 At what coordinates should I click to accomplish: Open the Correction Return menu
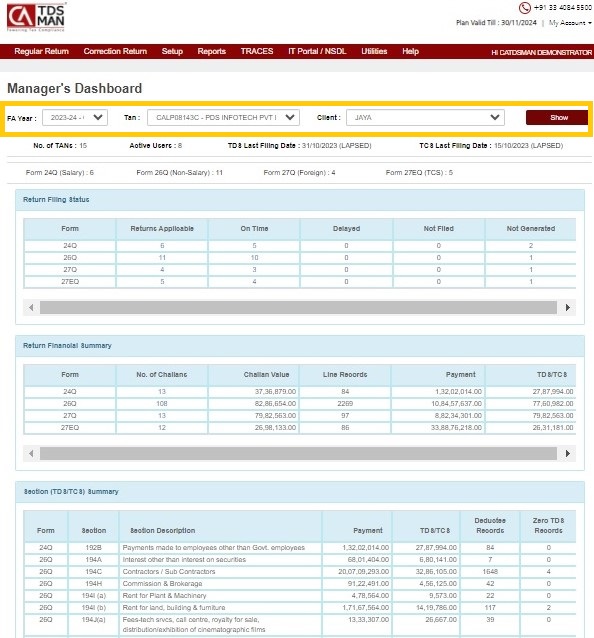click(115, 51)
